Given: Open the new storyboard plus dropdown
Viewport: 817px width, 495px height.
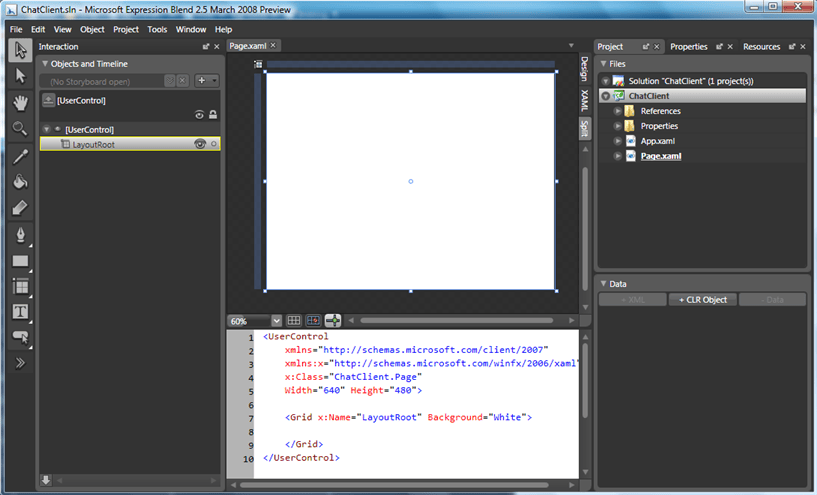Looking at the screenshot, I should point(207,81).
